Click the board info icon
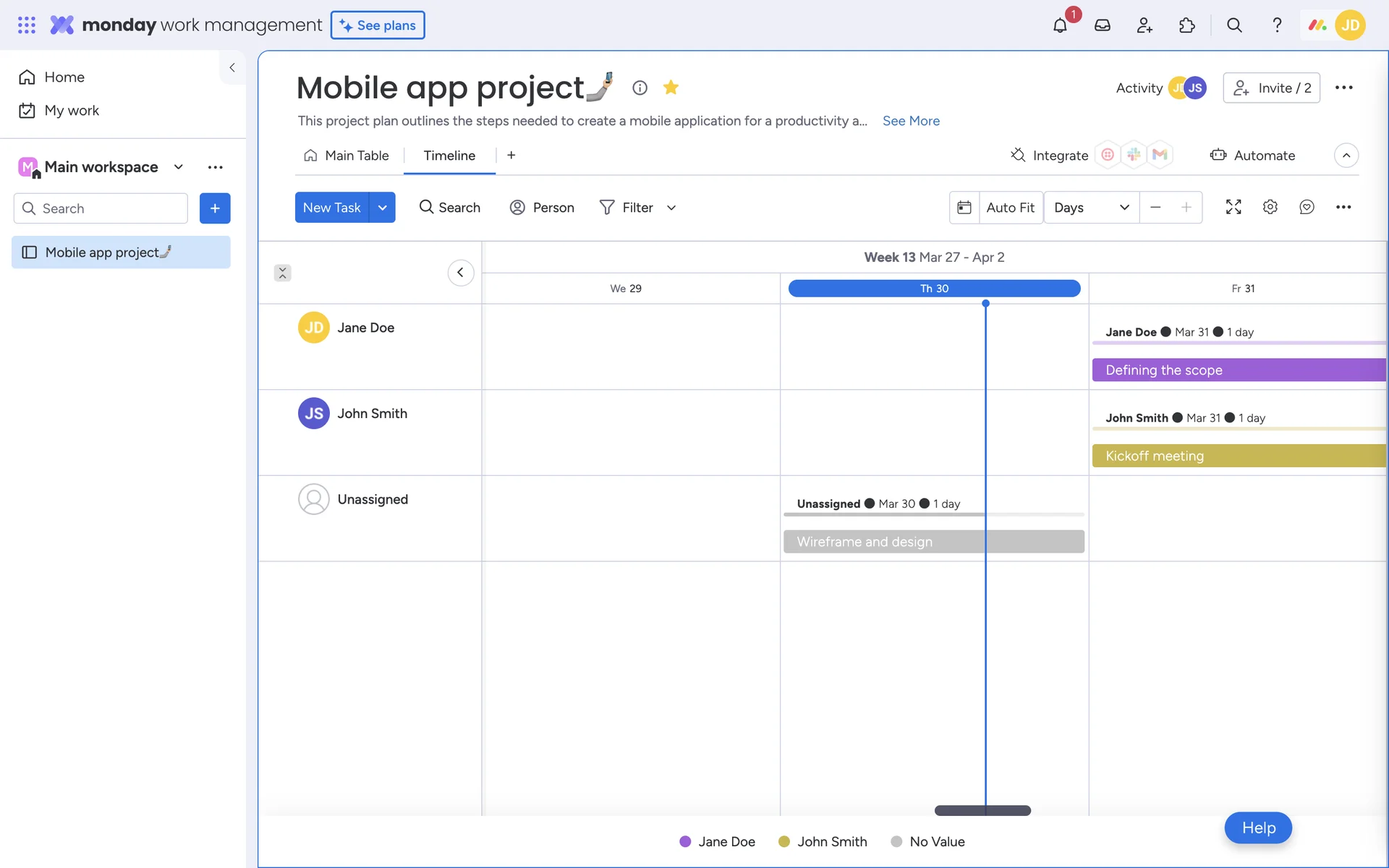1389x868 pixels. 640,88
